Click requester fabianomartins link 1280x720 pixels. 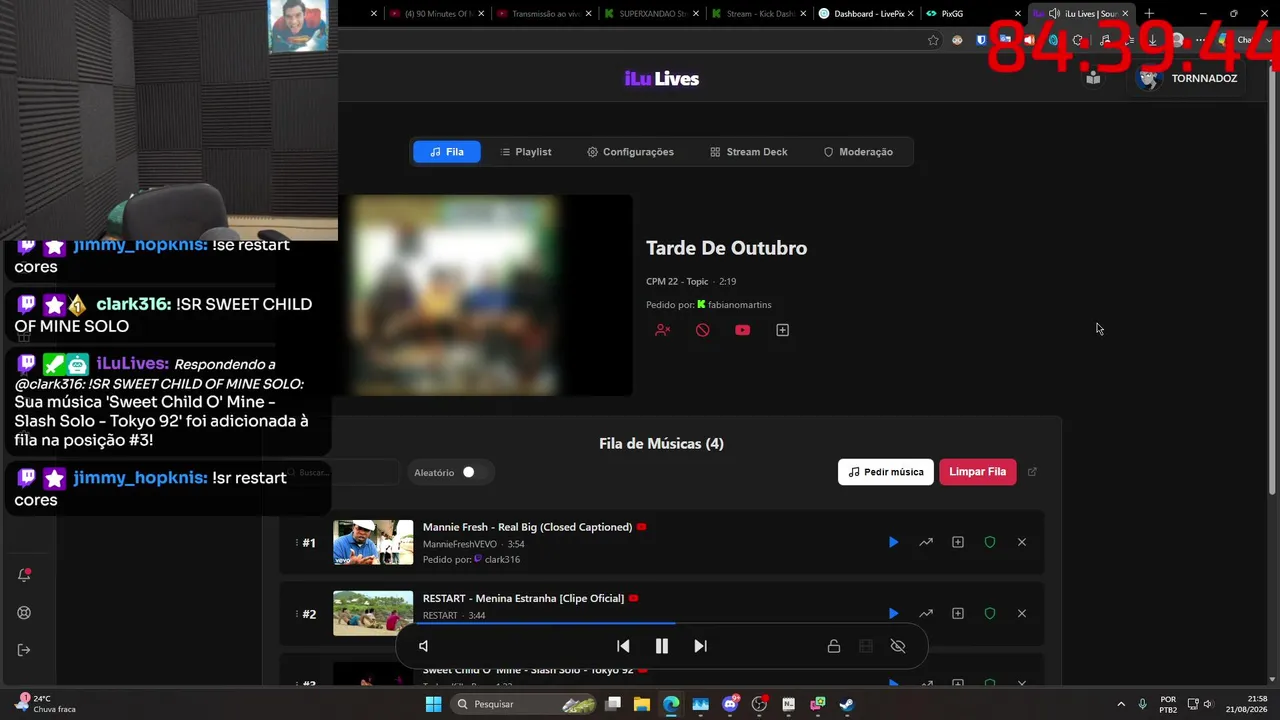(740, 305)
